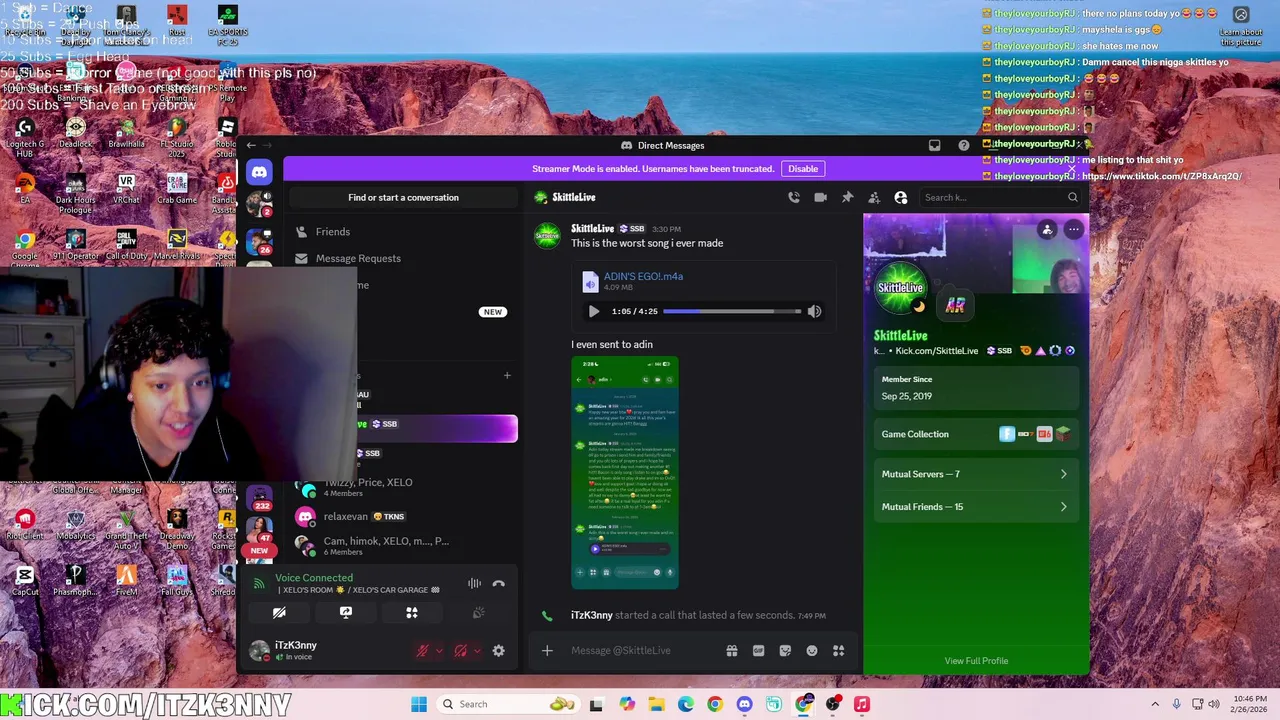This screenshot has width=1280, height=720.
Task: Toggle noise suppression waveform icon
Action: coord(474,584)
